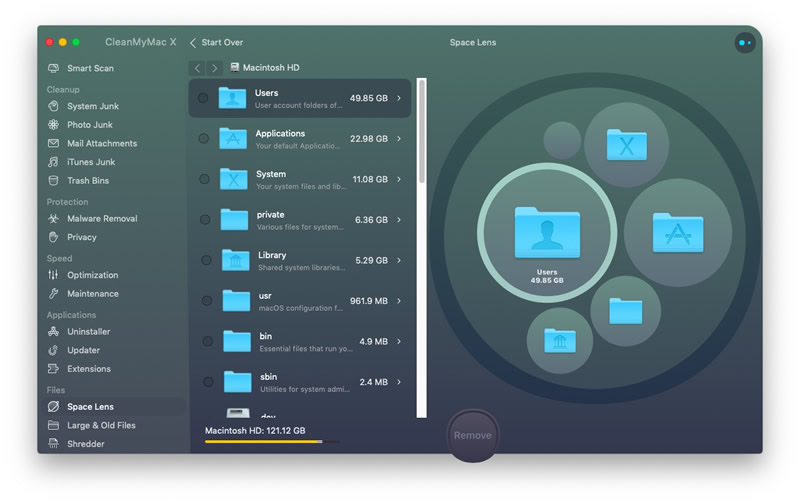The image size is (800, 503).
Task: Expand the usr folder chevron
Action: 399,301
